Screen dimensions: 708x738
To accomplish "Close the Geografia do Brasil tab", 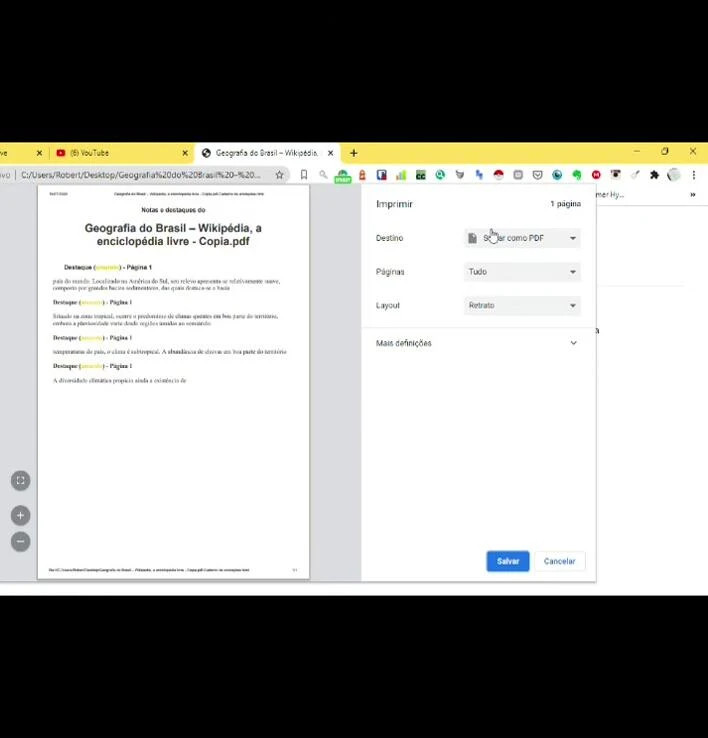I will click(x=330, y=153).
